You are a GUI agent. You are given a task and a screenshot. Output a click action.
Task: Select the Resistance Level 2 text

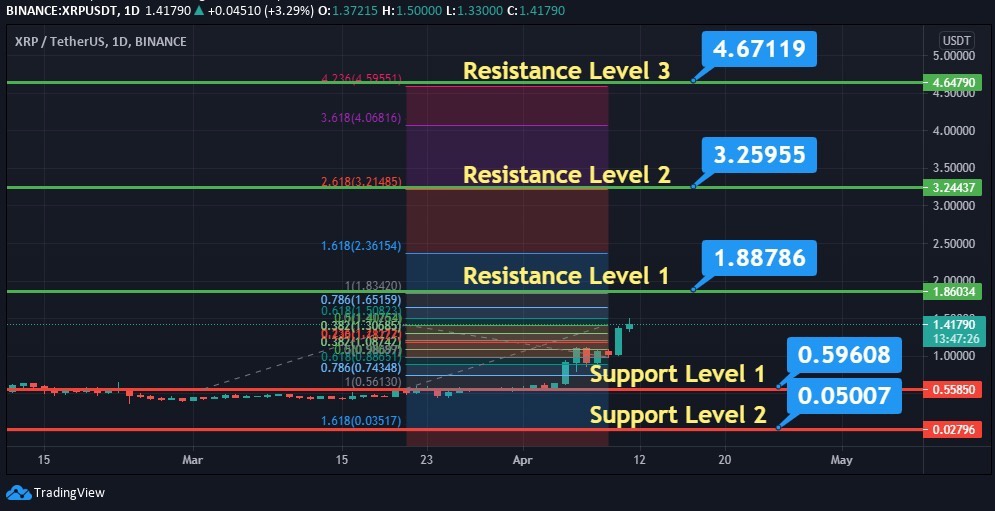coord(566,175)
